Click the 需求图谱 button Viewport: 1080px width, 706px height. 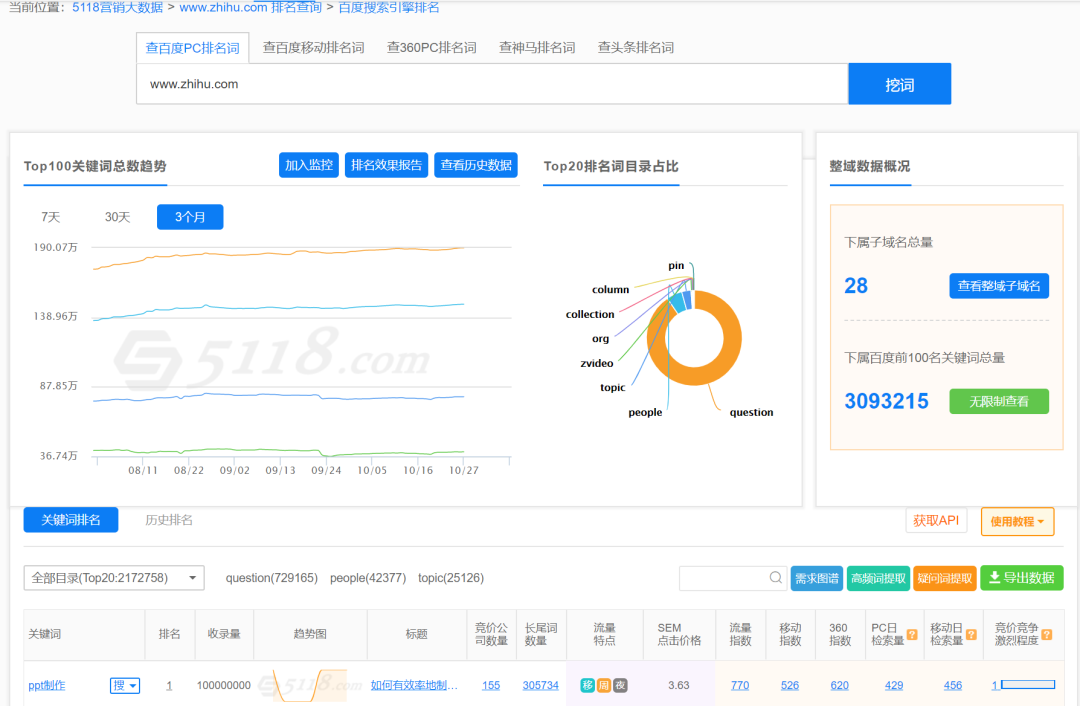tap(817, 578)
